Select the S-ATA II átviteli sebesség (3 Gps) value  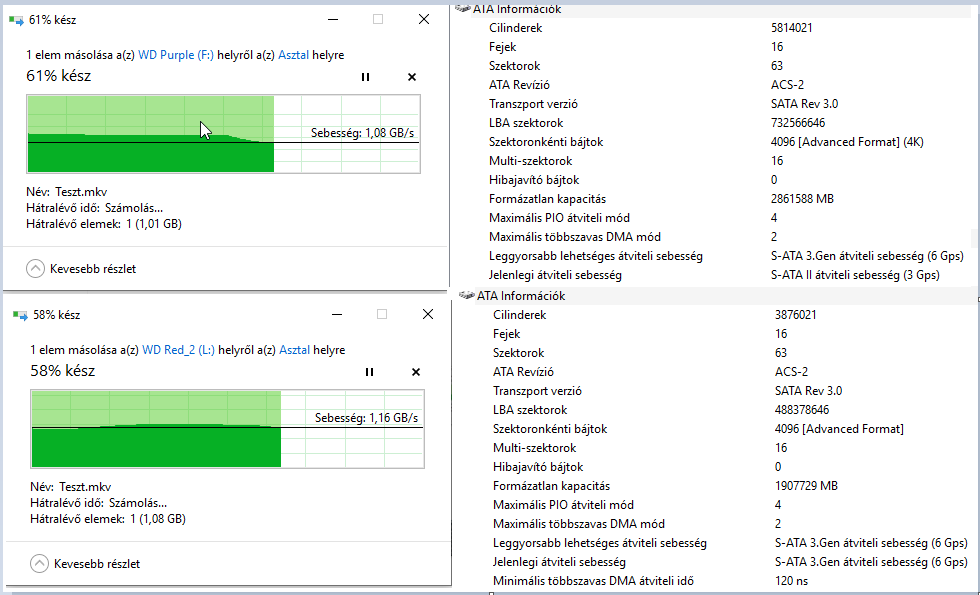(855, 275)
